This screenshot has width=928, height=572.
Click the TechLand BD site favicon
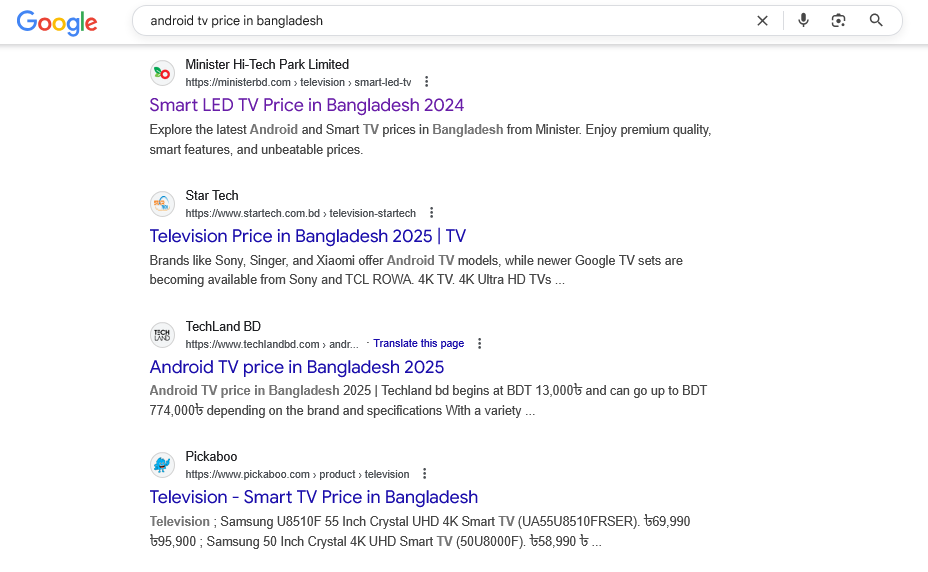point(162,335)
